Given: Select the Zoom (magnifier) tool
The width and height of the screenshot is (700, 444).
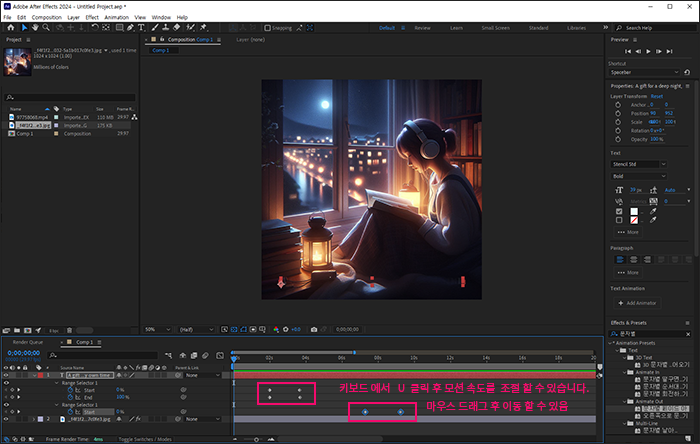Looking at the screenshot, I should click(x=46, y=28).
